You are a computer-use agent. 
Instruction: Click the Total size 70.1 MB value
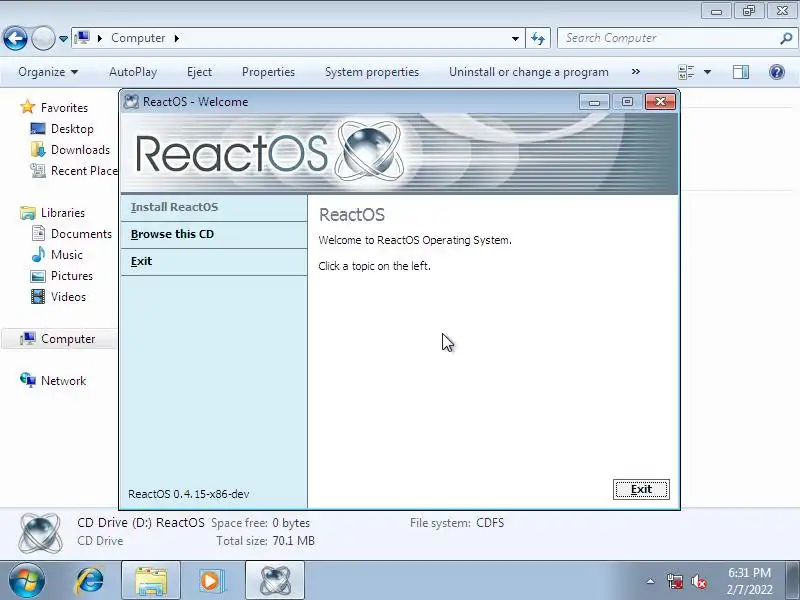[x=293, y=541]
